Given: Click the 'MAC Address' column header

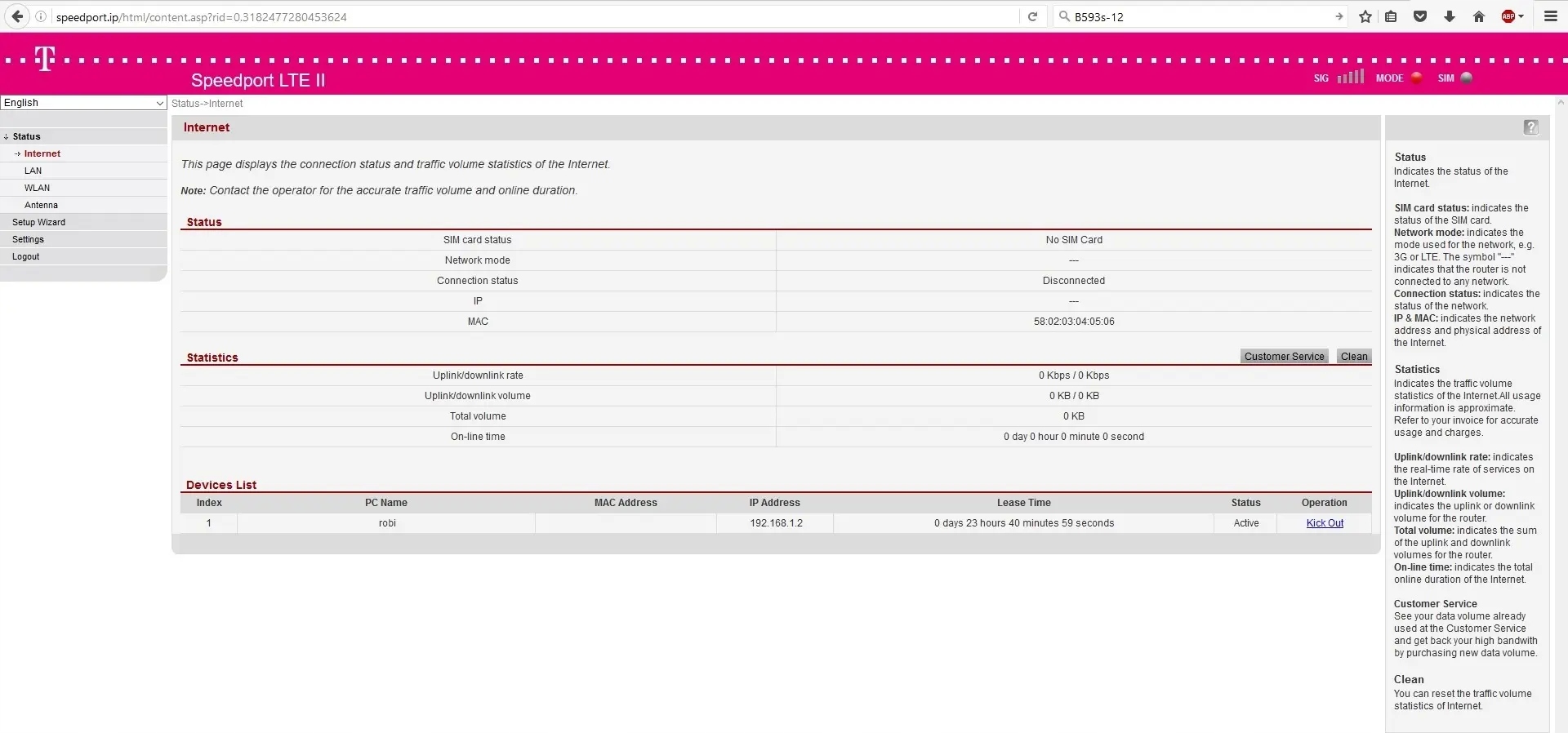Looking at the screenshot, I should click(x=626, y=503).
